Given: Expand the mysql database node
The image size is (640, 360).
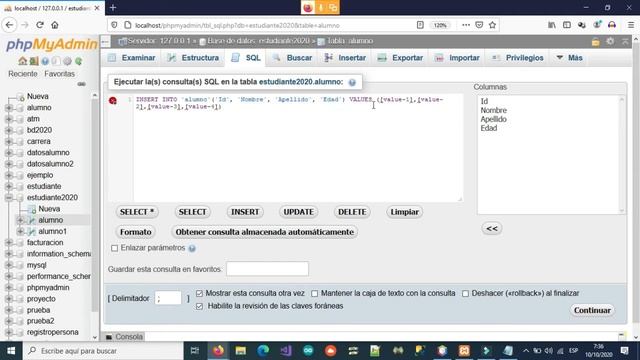Looking at the screenshot, I should pos(9,265).
